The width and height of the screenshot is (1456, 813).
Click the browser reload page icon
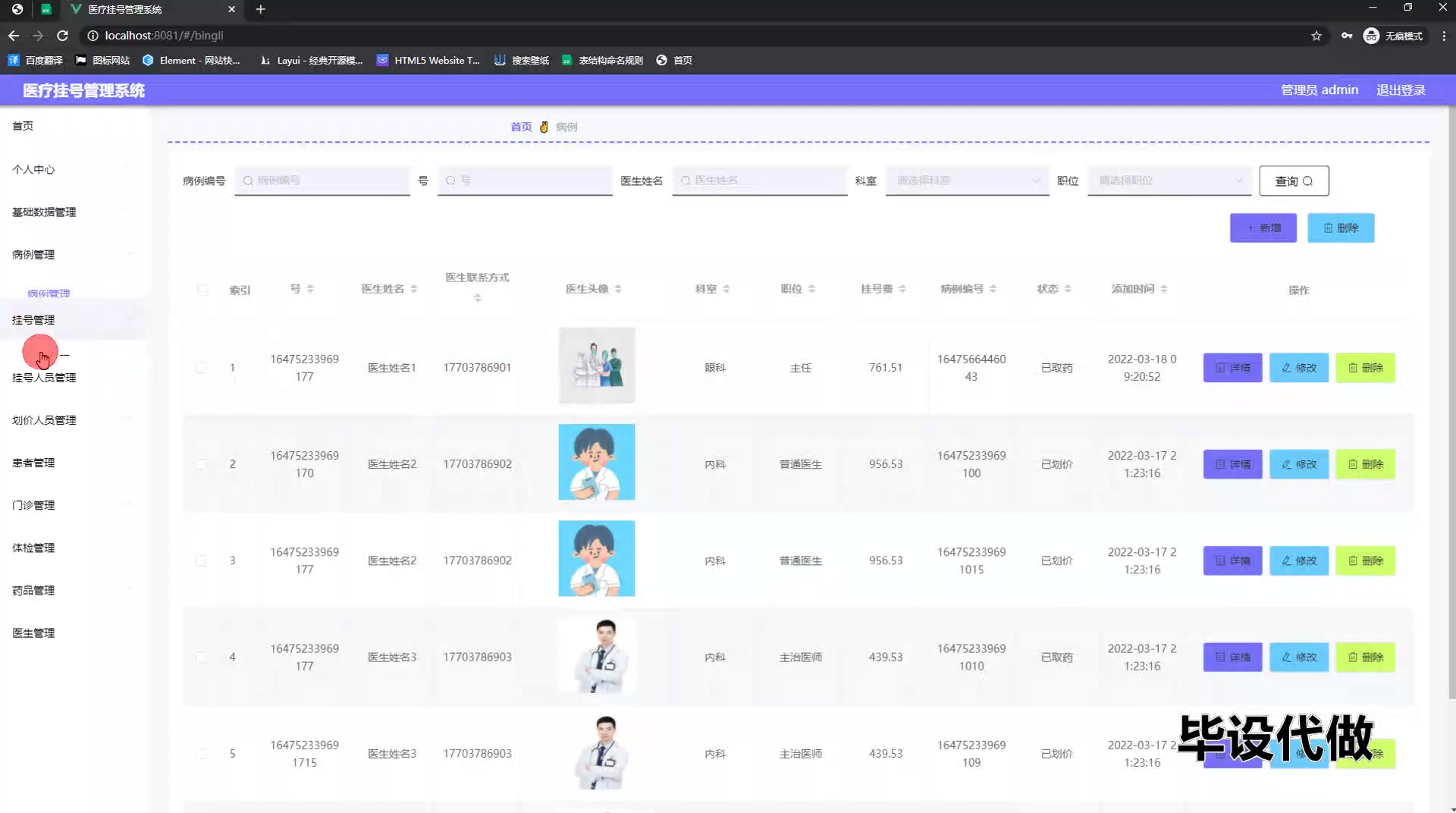(x=63, y=36)
